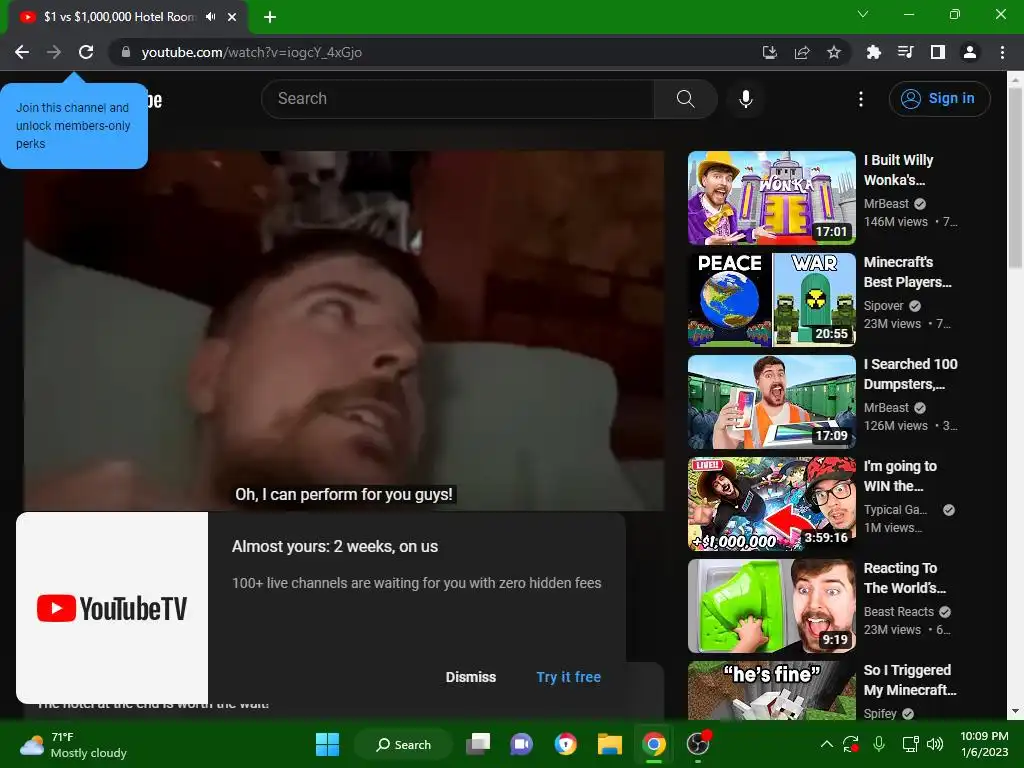Screen dimensions: 1024x768
Task: Open Task View on the taskbar
Action: point(478,744)
